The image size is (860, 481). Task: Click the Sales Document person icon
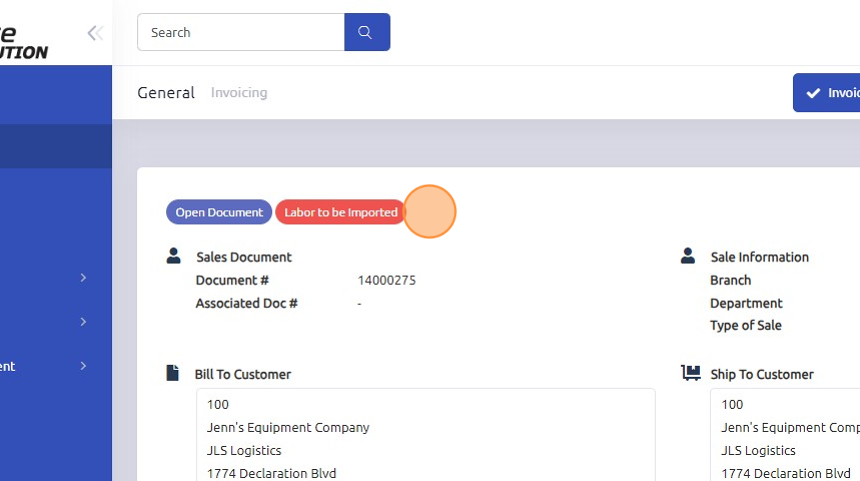(174, 256)
